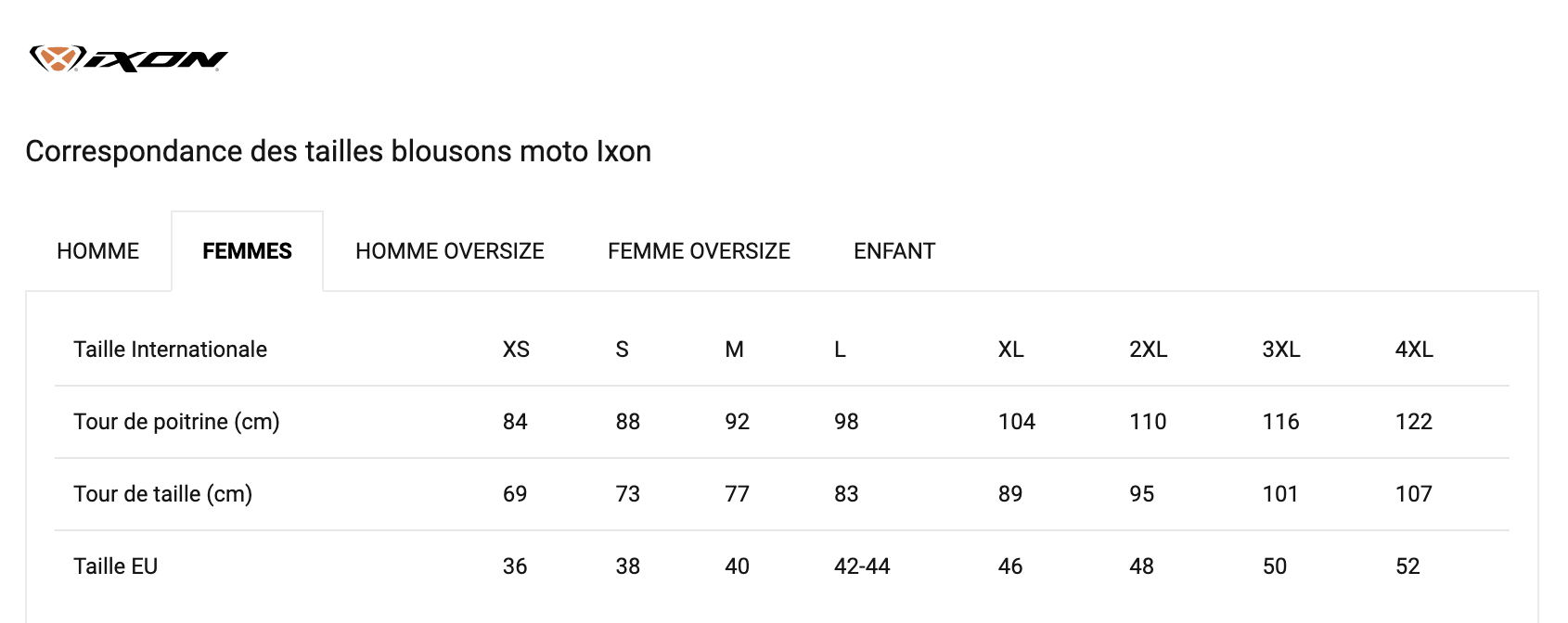Screen dimensions: 1568x623
Task: Click chest measurement value 104
Action: (x=1016, y=422)
